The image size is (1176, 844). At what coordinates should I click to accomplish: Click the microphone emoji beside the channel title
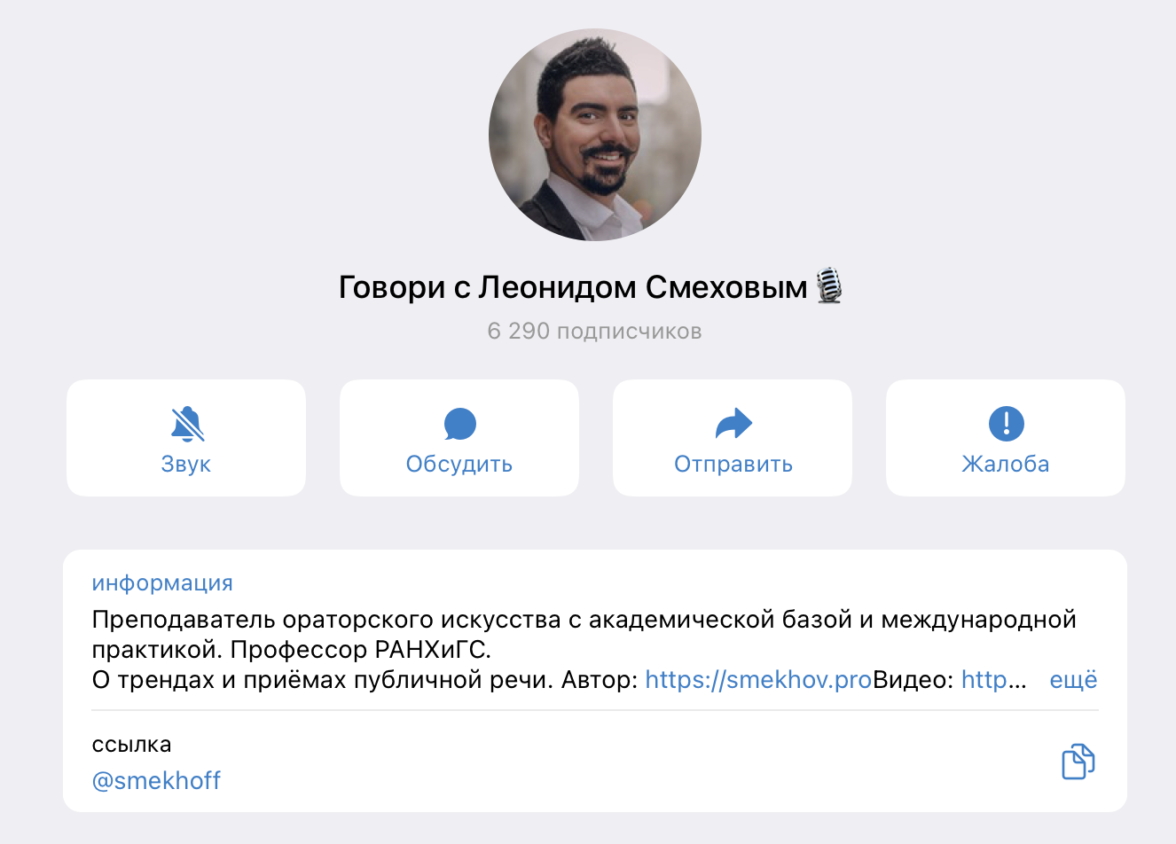(830, 286)
